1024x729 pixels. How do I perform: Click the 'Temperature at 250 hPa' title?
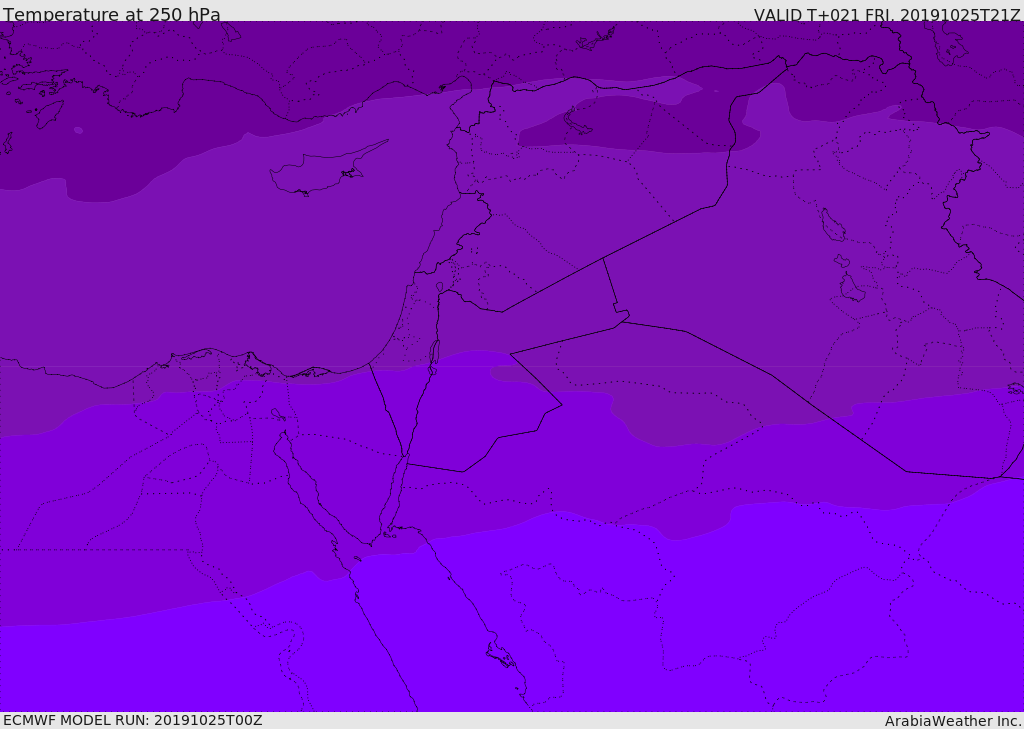pyautogui.click(x=112, y=14)
